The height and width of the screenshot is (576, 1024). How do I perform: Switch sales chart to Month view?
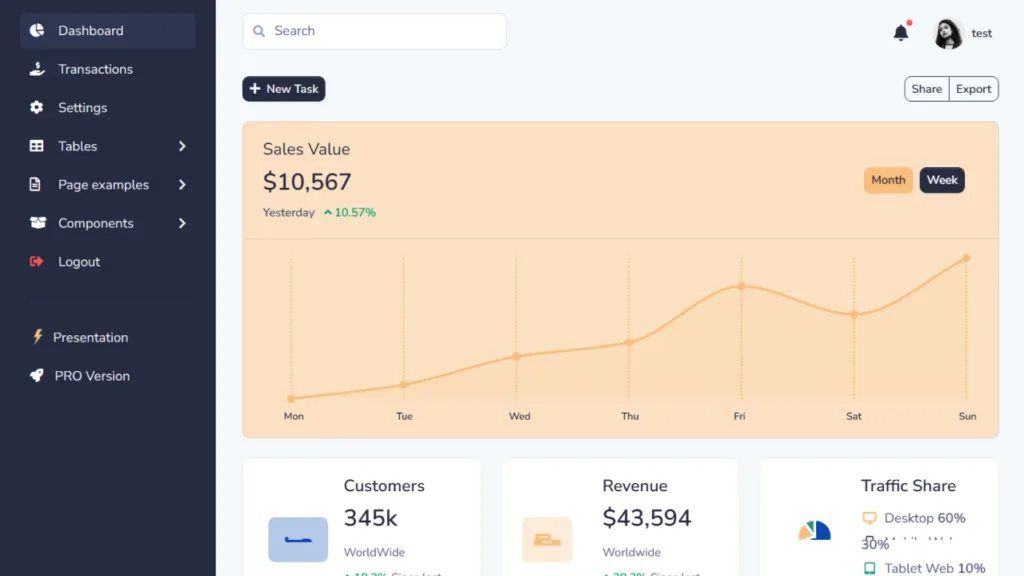888,180
